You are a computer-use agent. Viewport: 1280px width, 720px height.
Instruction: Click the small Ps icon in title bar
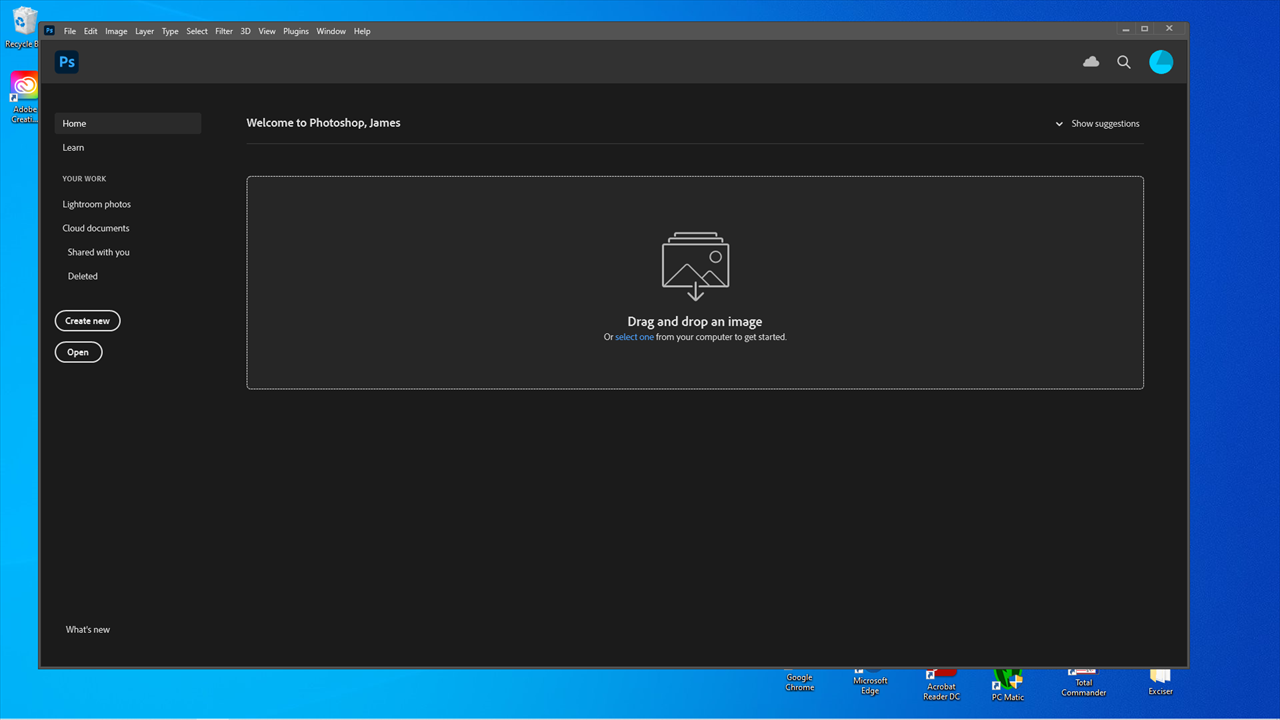49,31
